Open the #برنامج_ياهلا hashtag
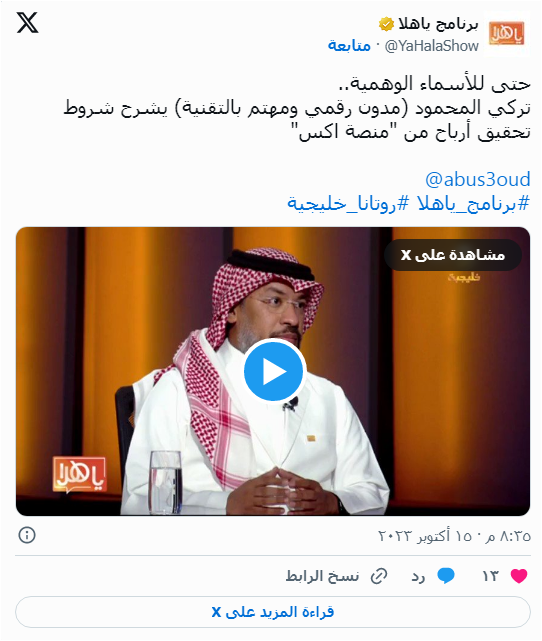Screen dimensions: 542x641 tap(474, 203)
